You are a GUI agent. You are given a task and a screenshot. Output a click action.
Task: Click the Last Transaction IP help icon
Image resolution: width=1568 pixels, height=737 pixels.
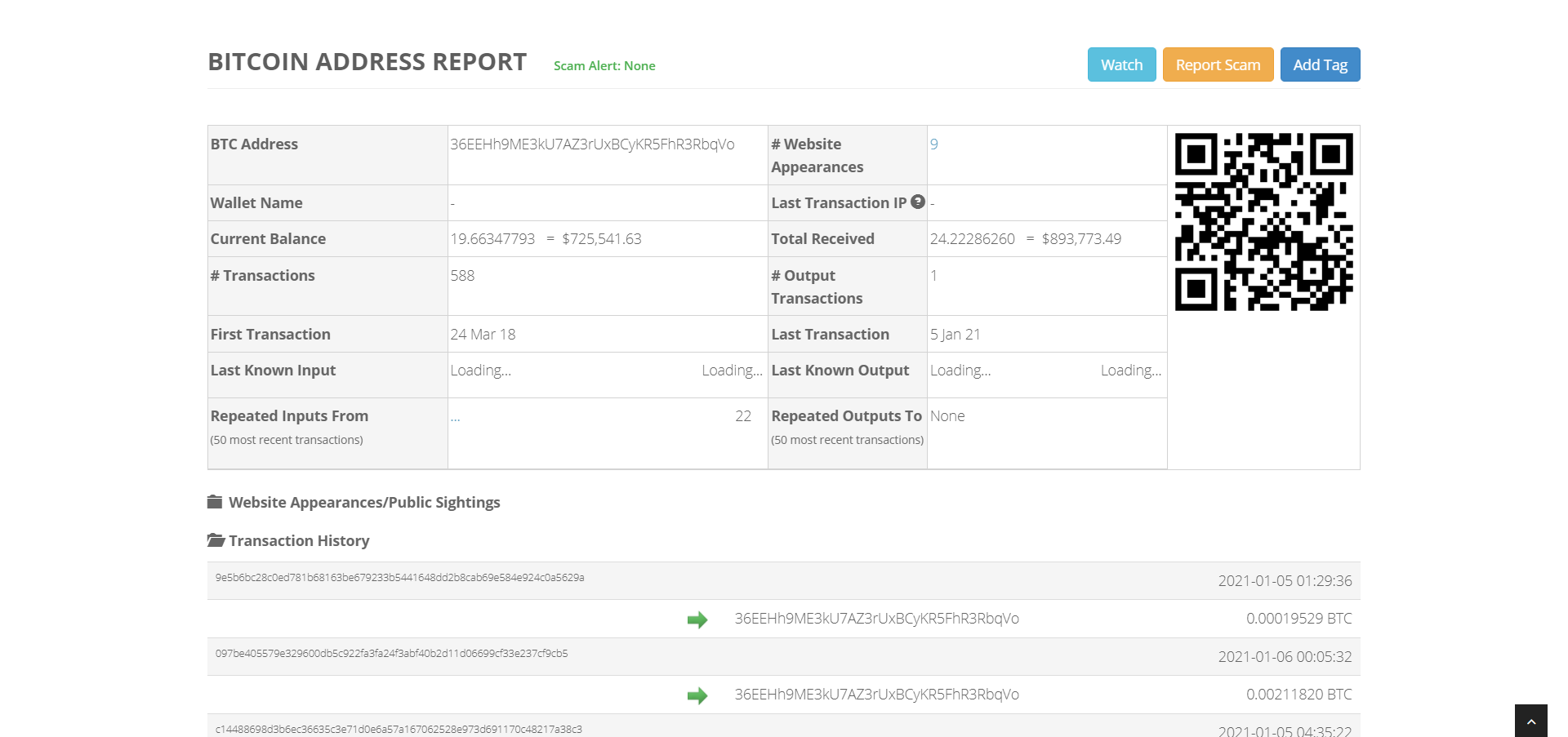coord(918,202)
